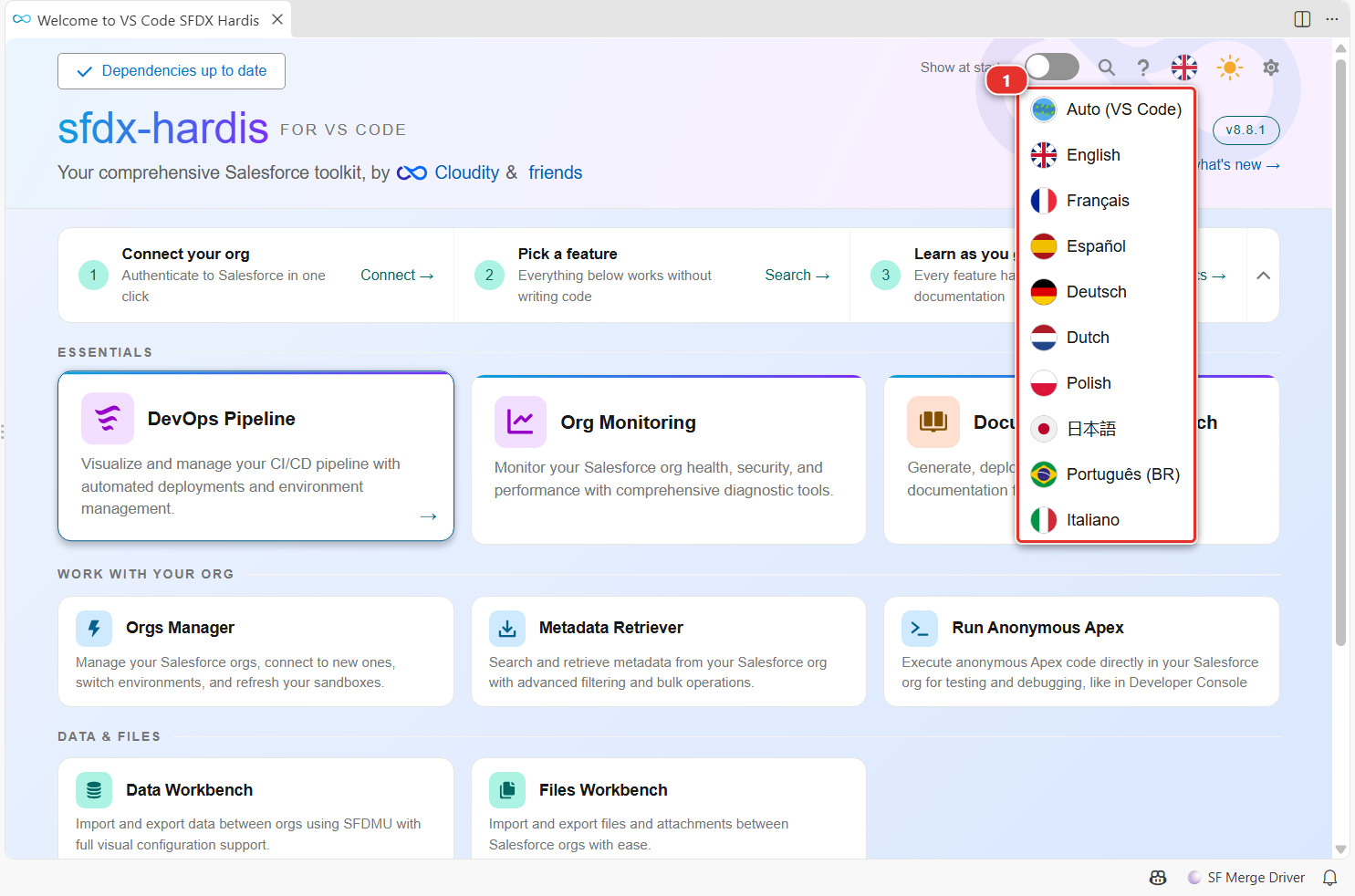Select Español language option

1106,246
